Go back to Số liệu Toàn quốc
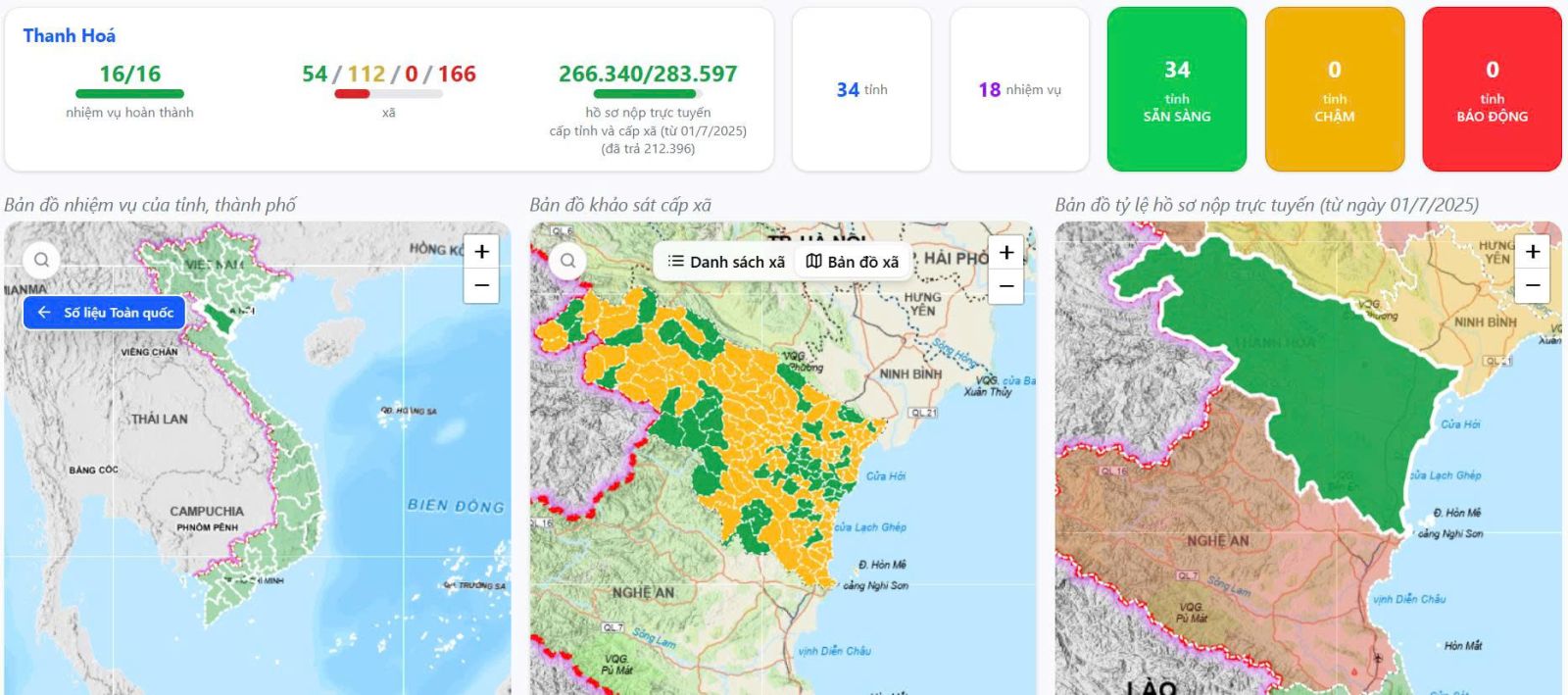 (x=105, y=313)
